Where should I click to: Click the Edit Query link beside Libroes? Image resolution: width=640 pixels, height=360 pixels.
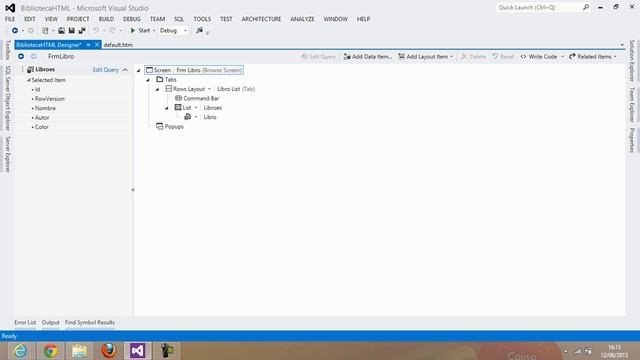(x=105, y=70)
